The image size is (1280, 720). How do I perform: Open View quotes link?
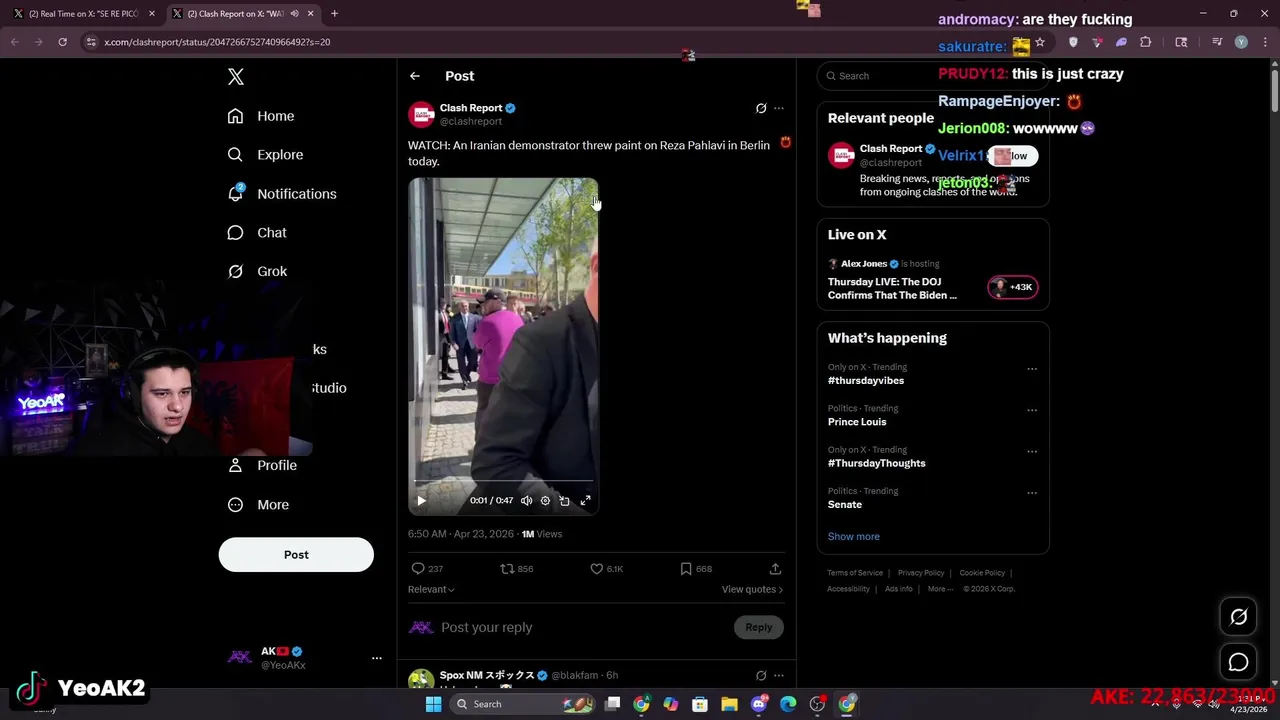[x=752, y=590]
